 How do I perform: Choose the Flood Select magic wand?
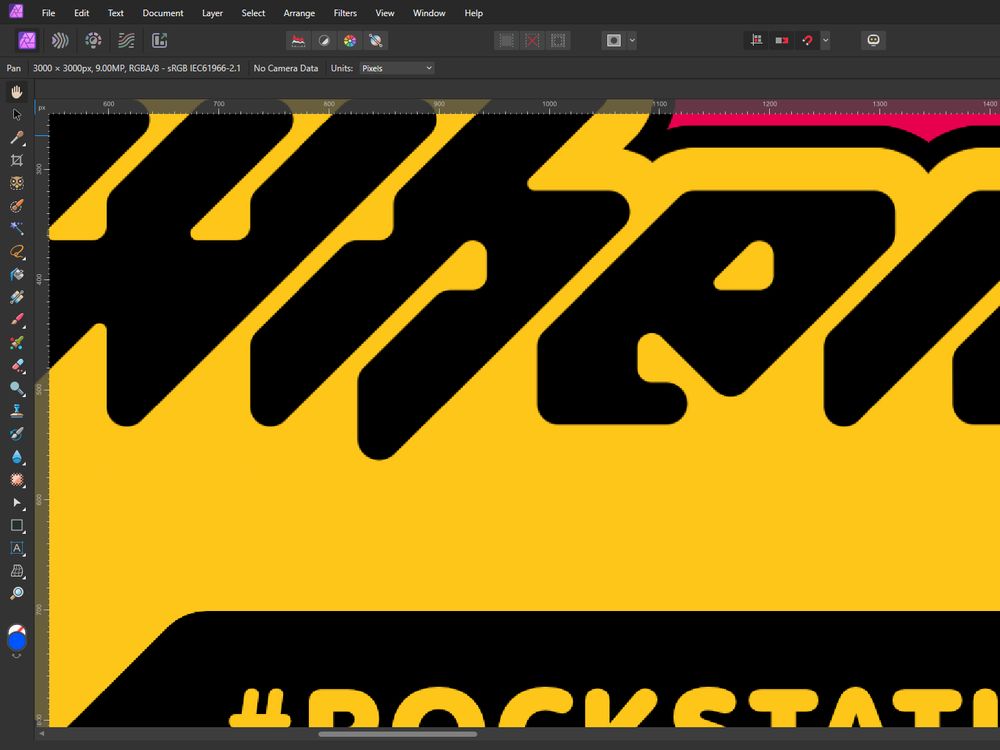tap(17, 228)
